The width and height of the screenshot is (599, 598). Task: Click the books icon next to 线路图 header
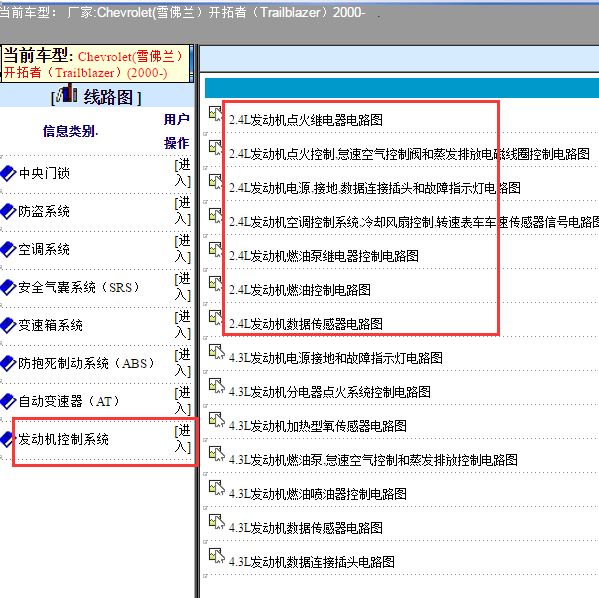(x=67, y=93)
